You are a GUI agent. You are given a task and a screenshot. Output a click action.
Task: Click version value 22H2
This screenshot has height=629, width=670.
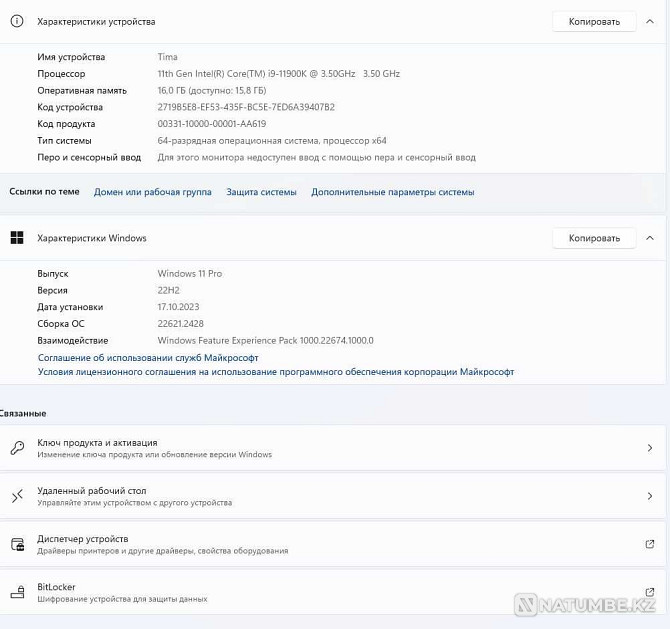(x=168, y=290)
